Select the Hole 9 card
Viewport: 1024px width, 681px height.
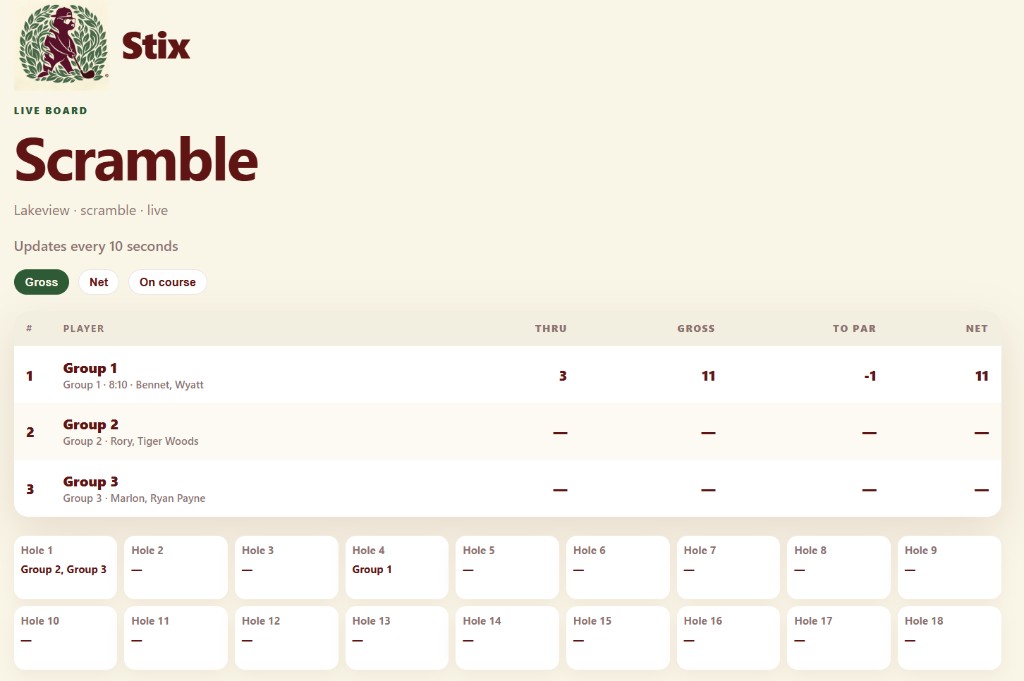tap(949, 567)
